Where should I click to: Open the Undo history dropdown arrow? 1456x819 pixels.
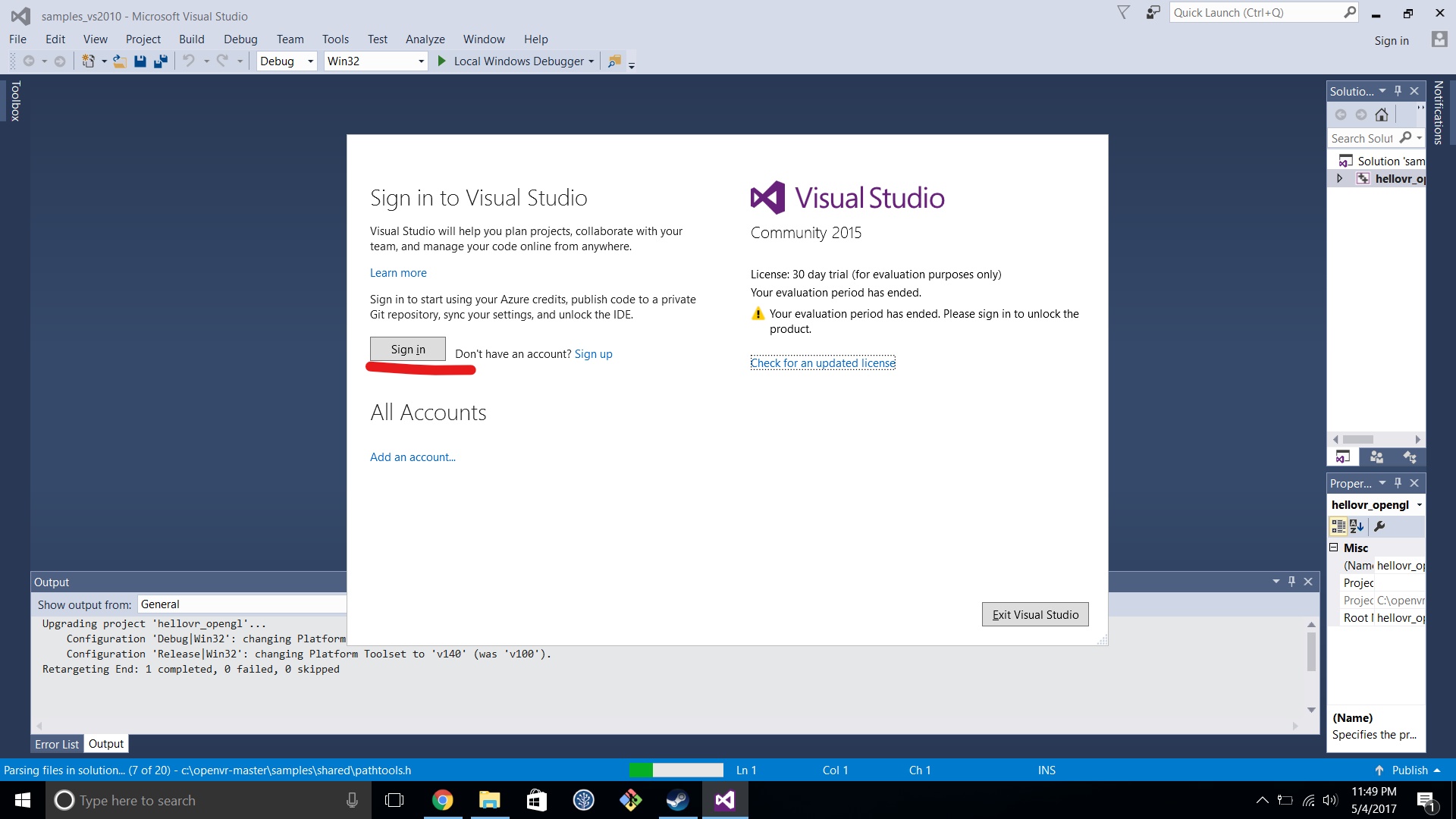pos(206,61)
